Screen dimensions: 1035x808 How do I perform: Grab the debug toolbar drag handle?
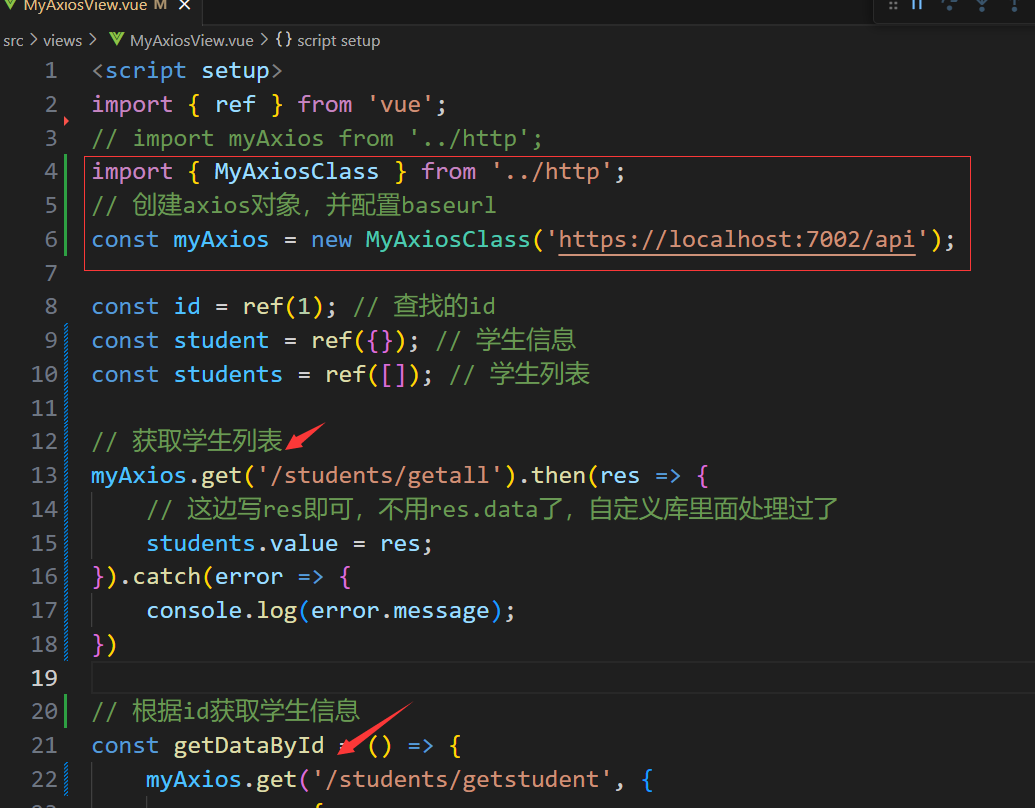[x=893, y=5]
